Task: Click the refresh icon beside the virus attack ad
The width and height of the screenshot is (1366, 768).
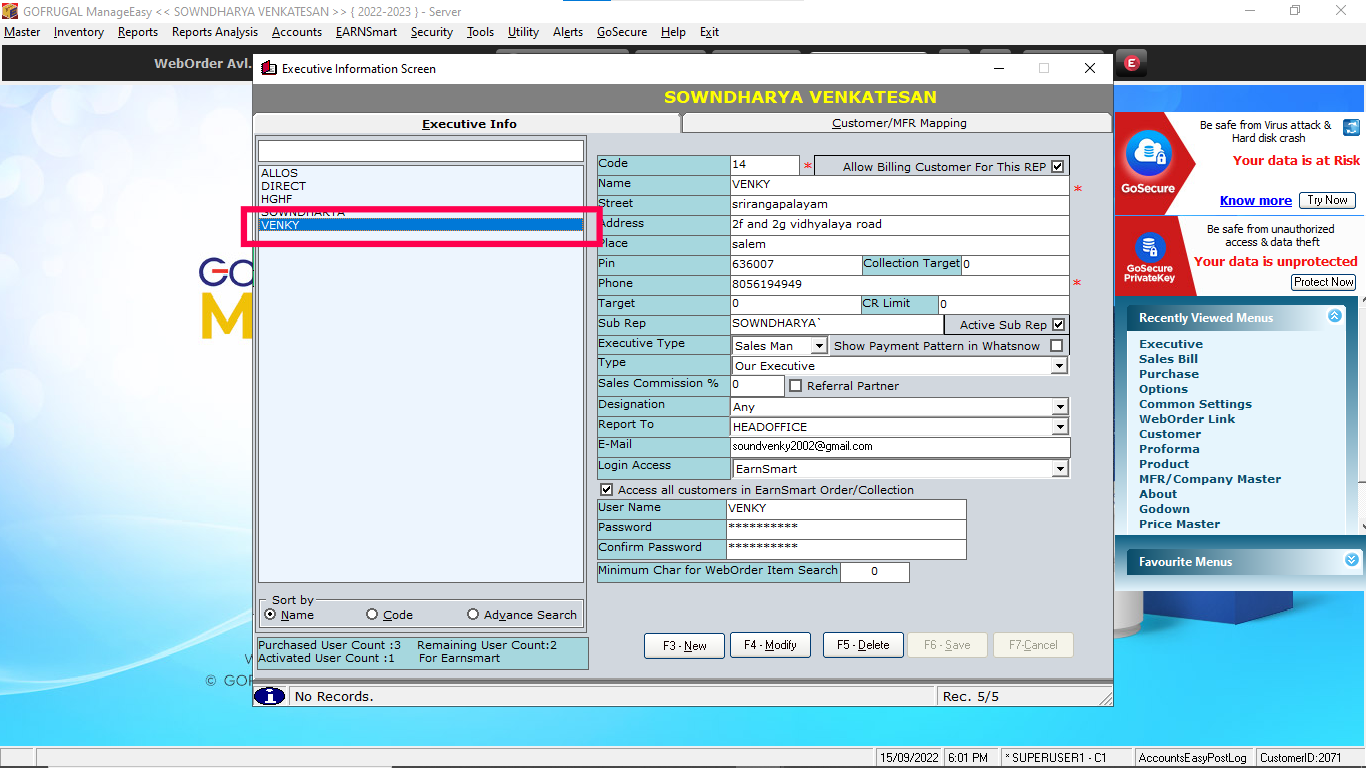Action: (1352, 127)
